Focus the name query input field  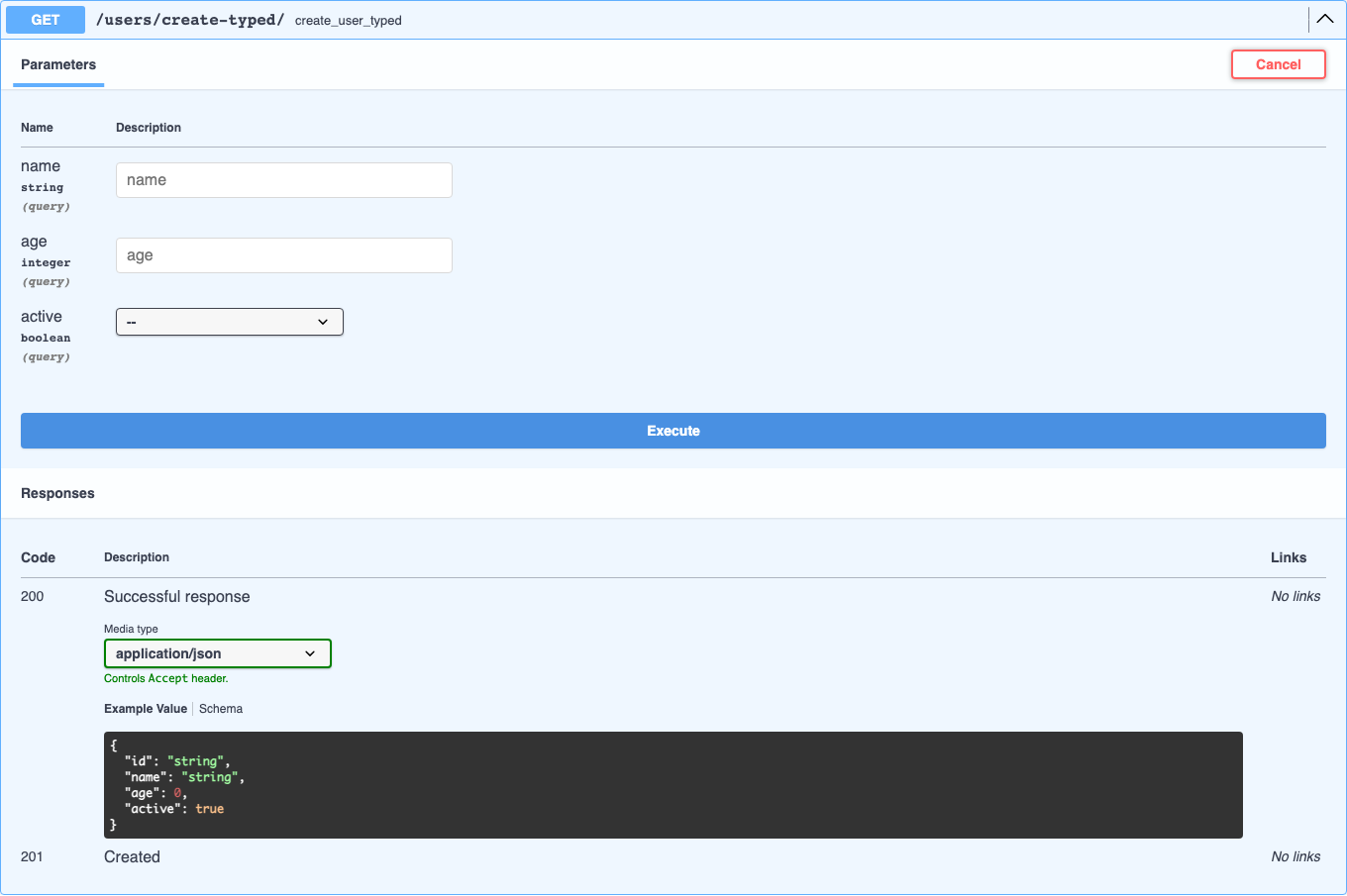point(284,180)
